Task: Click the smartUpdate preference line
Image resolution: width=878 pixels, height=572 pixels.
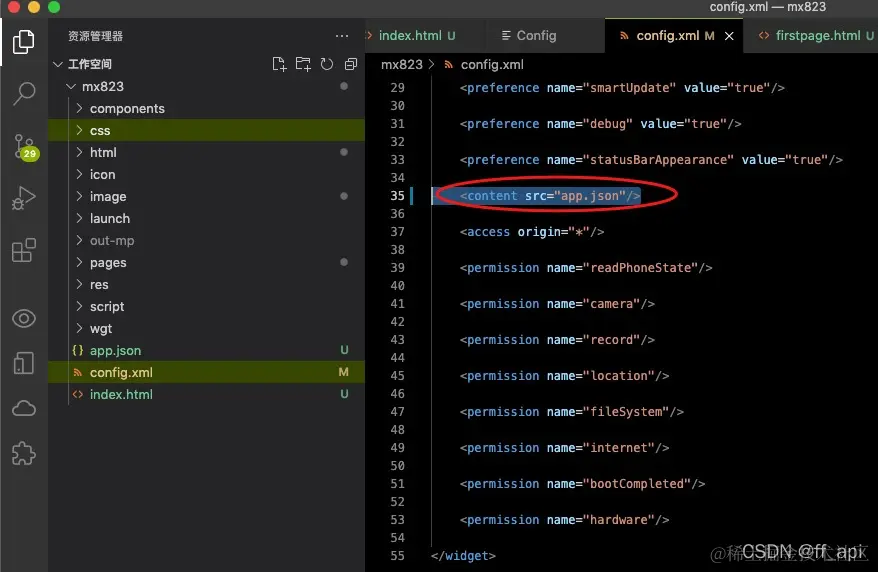Action: tap(622, 88)
